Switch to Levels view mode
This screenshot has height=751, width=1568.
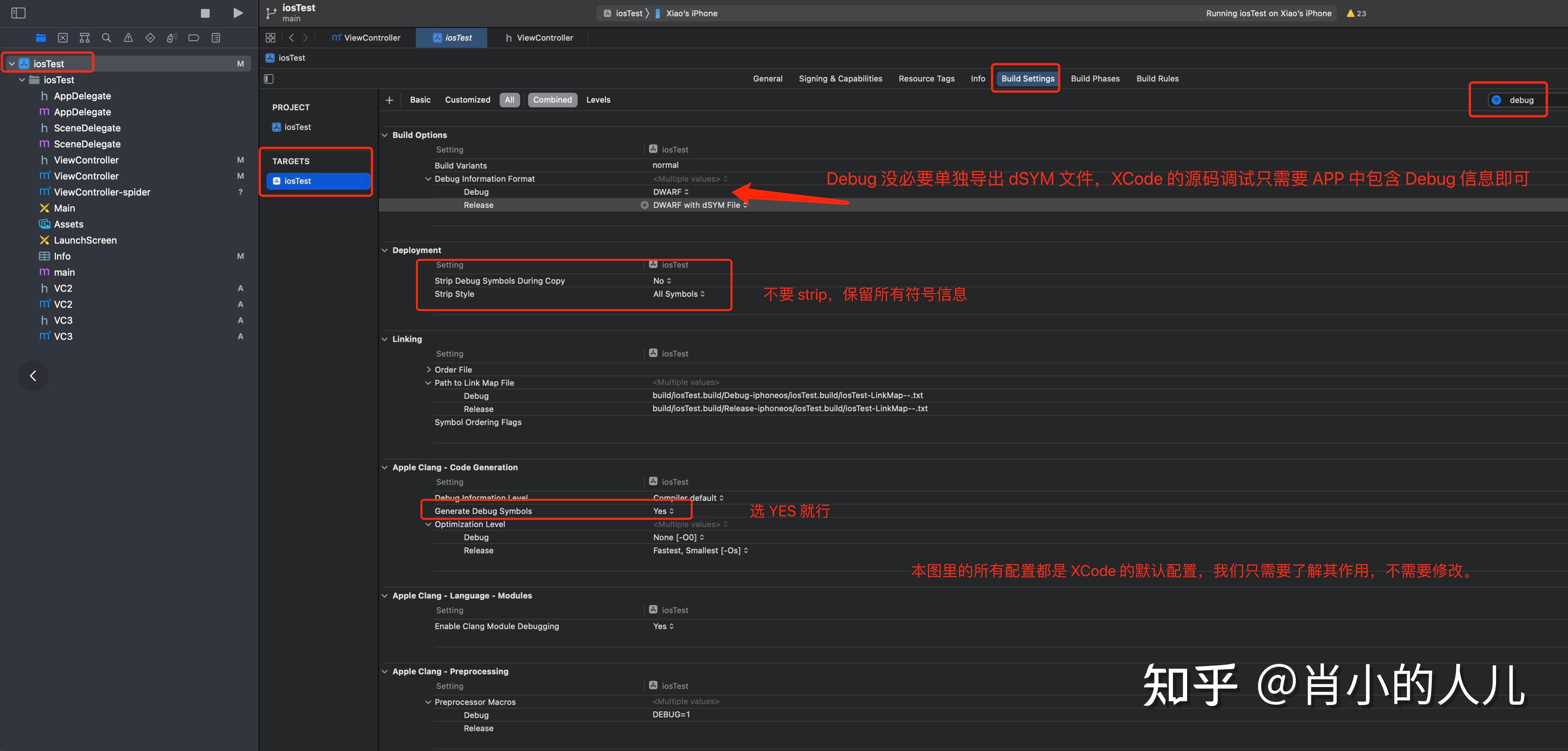coord(598,100)
